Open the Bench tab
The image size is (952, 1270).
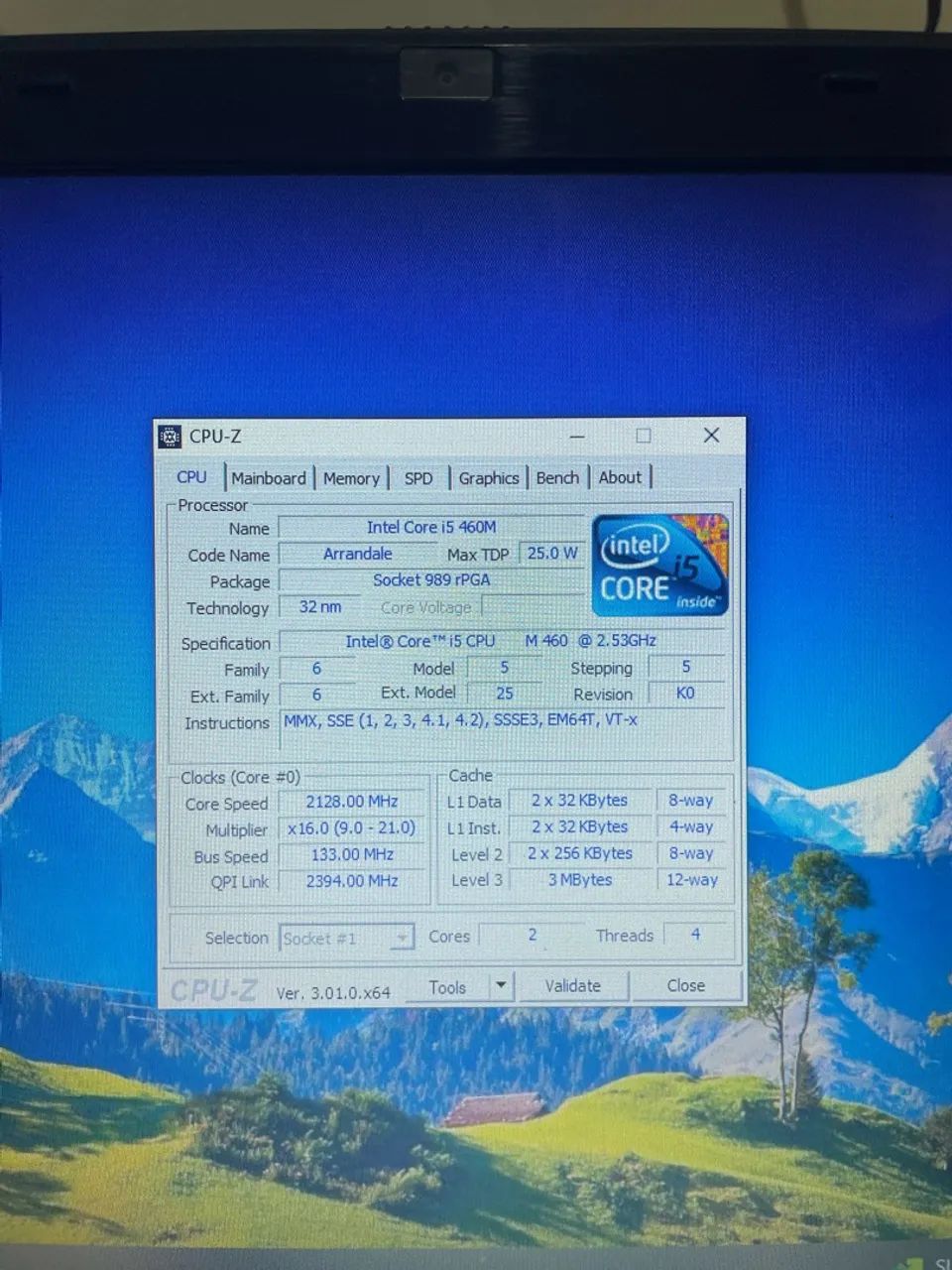coord(557,478)
